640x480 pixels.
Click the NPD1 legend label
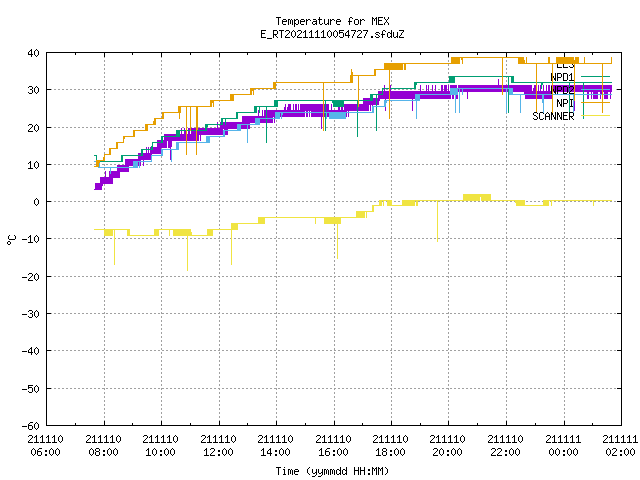[x=562, y=77]
